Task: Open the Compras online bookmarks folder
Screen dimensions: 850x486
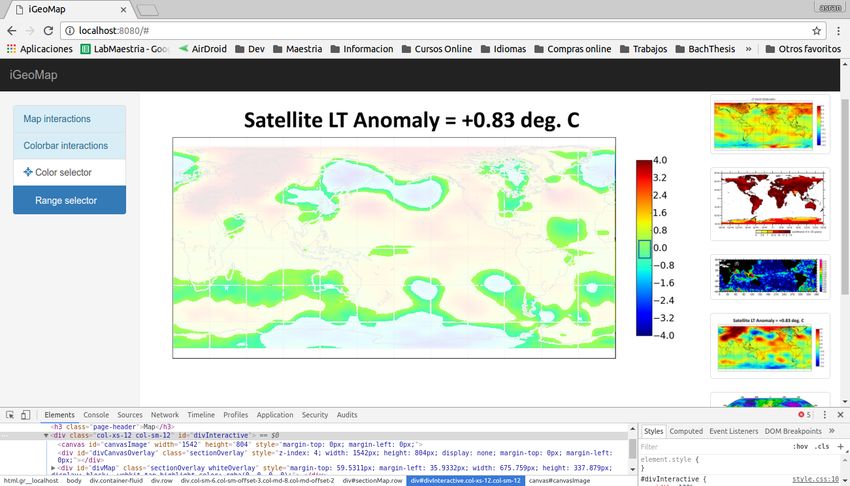Action: pyautogui.click(x=573, y=49)
